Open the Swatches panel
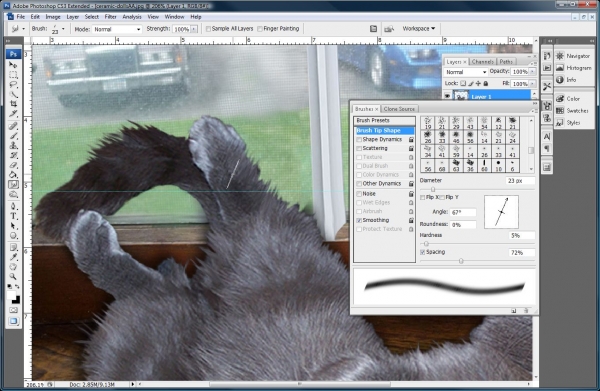Viewport: 600px width, 391px height. 572,111
